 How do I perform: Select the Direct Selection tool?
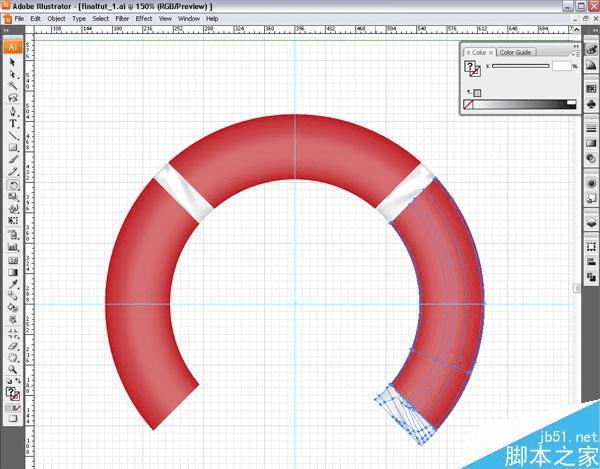click(13, 74)
